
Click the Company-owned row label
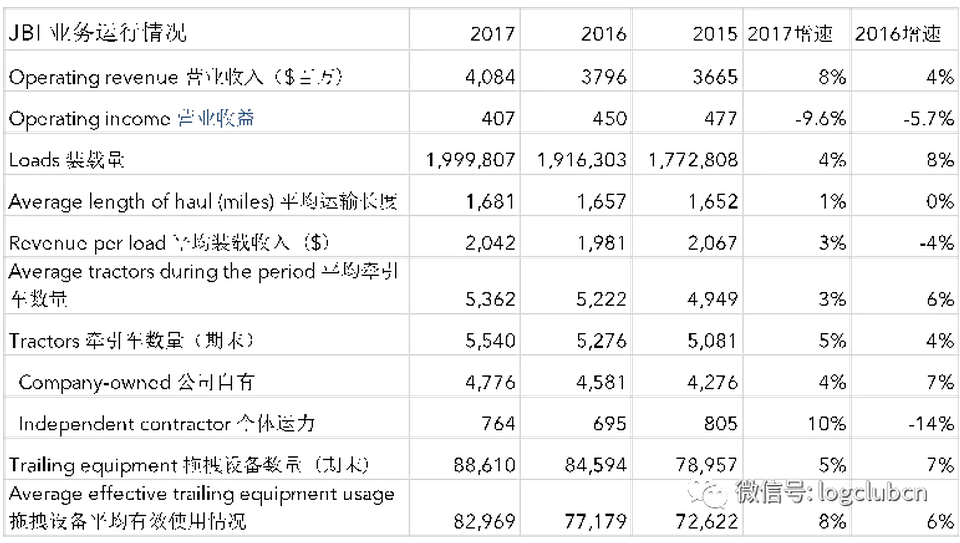[136, 382]
